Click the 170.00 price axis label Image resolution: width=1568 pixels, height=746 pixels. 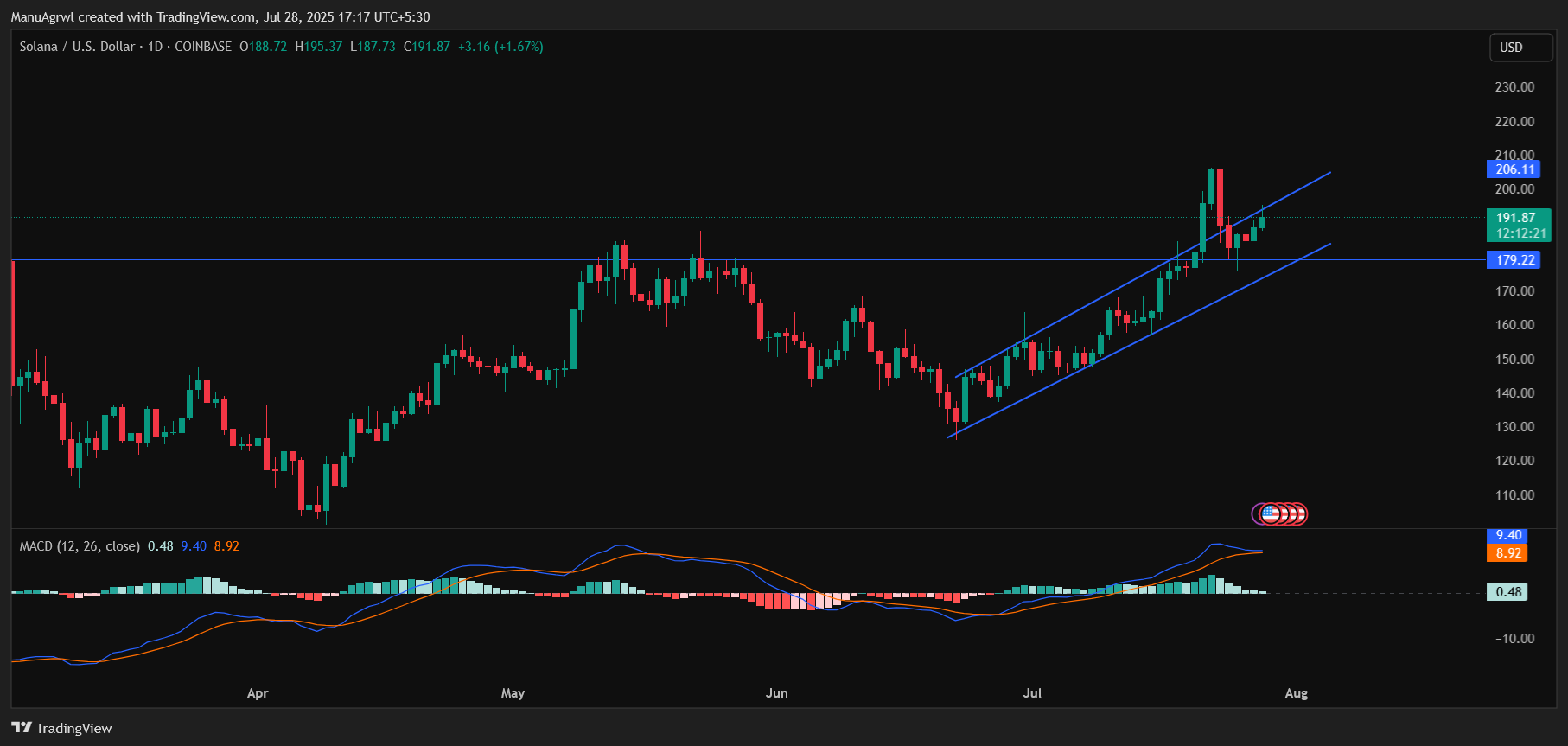[1514, 291]
